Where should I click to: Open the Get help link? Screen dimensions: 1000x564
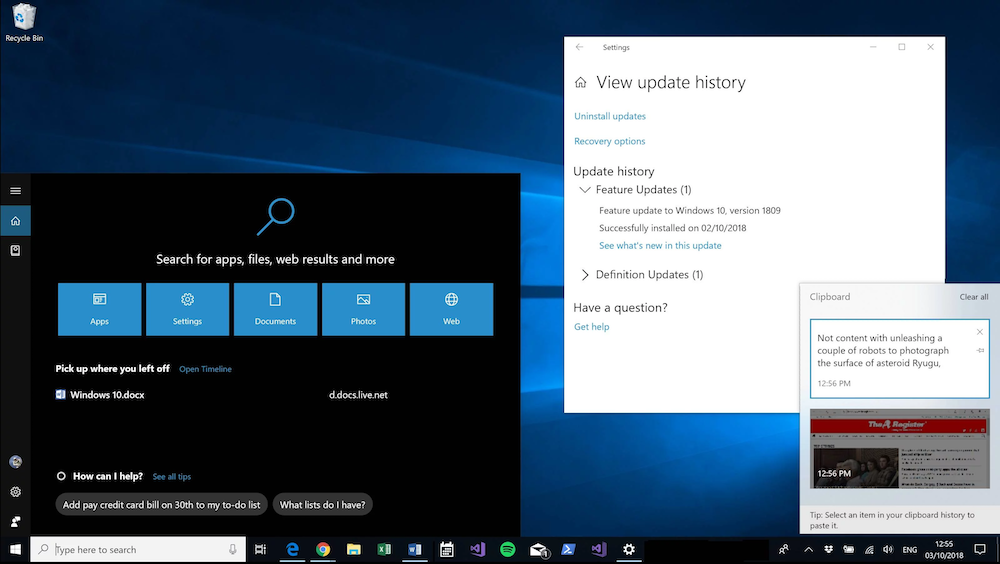point(592,327)
